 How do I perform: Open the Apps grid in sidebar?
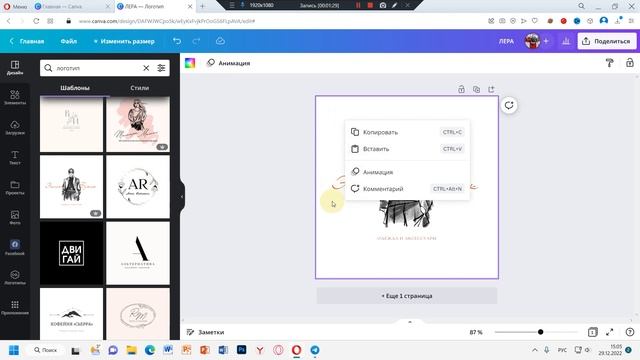[x=15, y=308]
